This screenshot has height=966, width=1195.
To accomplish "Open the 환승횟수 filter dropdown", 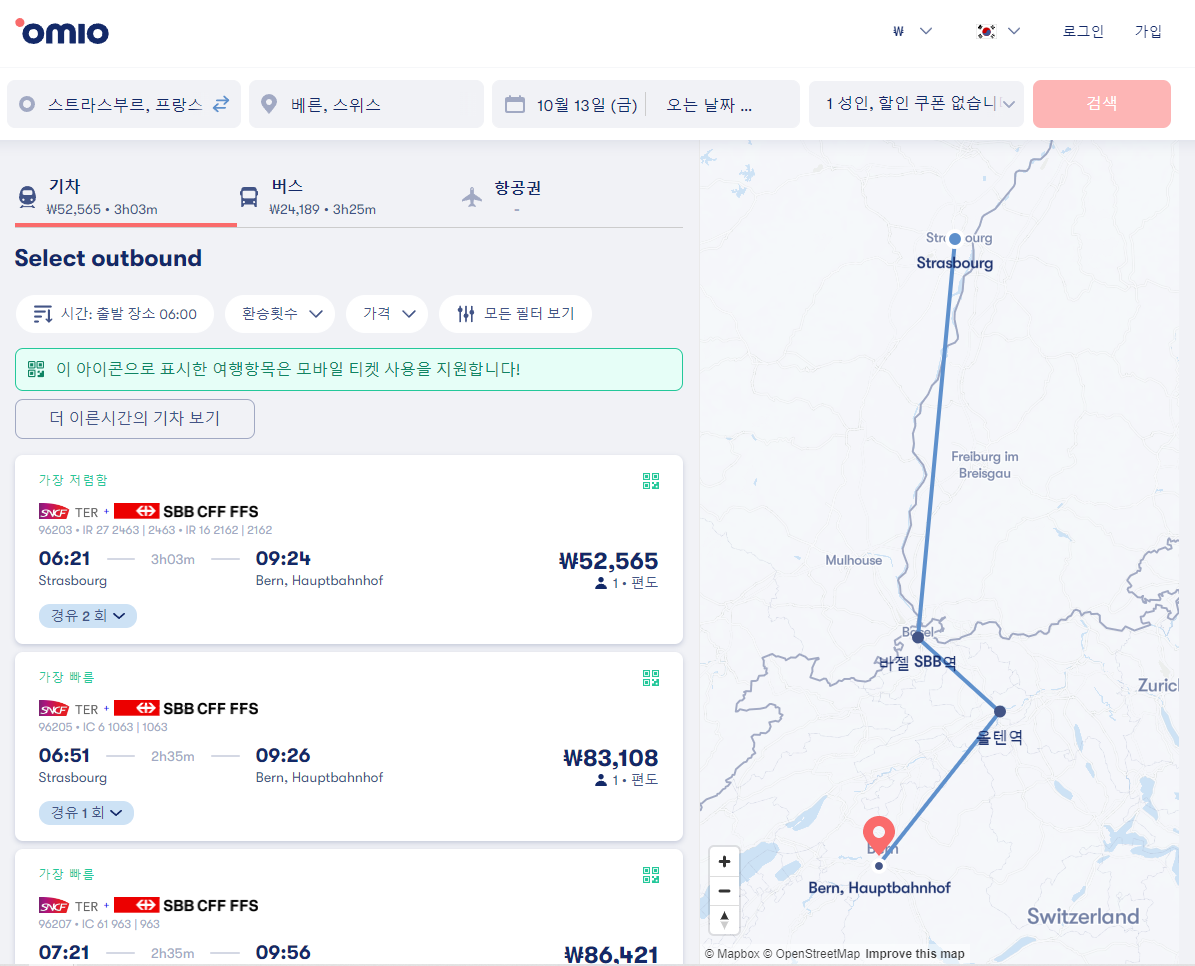I will click(x=280, y=314).
